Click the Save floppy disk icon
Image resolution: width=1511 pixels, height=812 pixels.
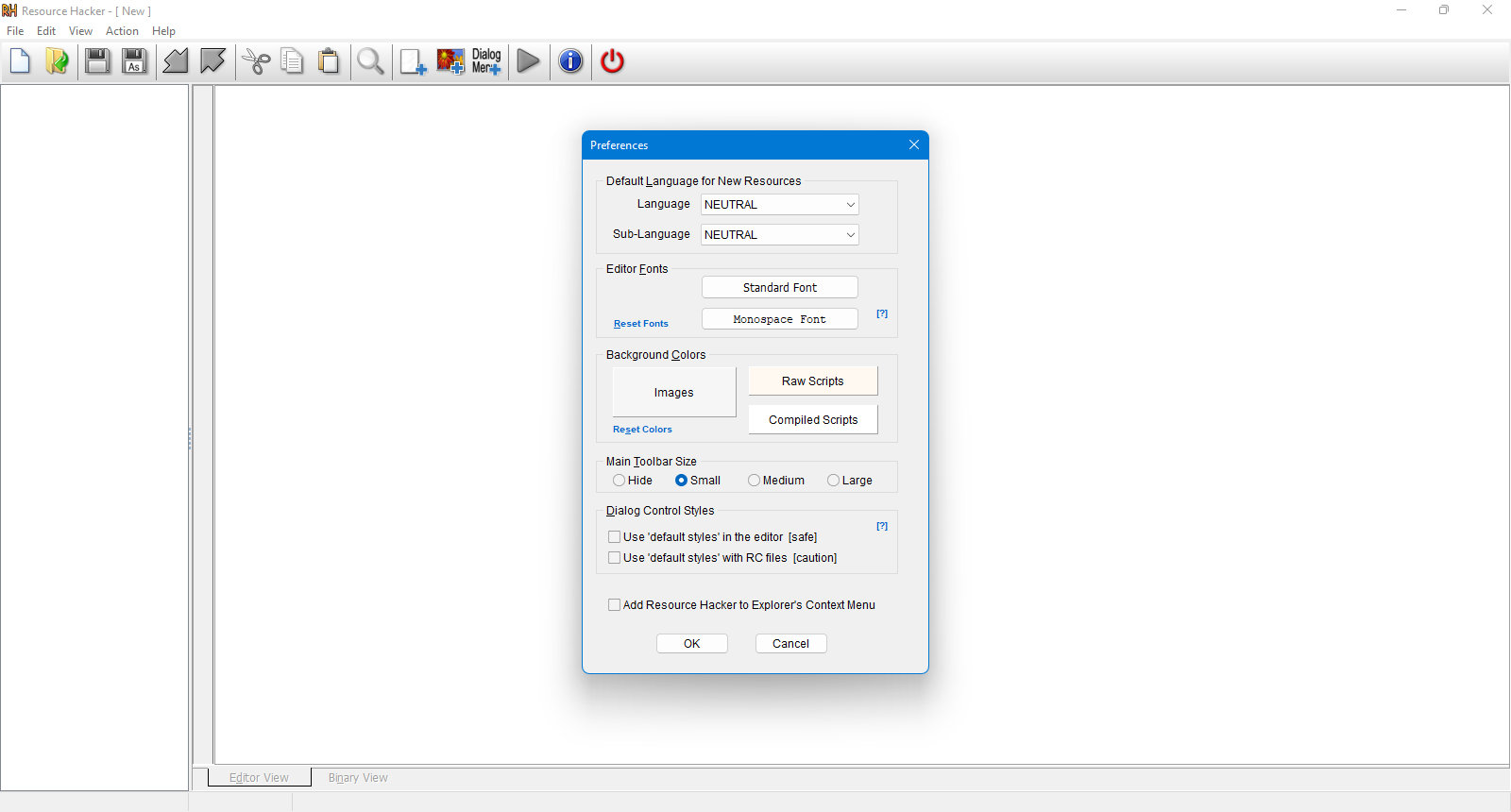click(97, 62)
